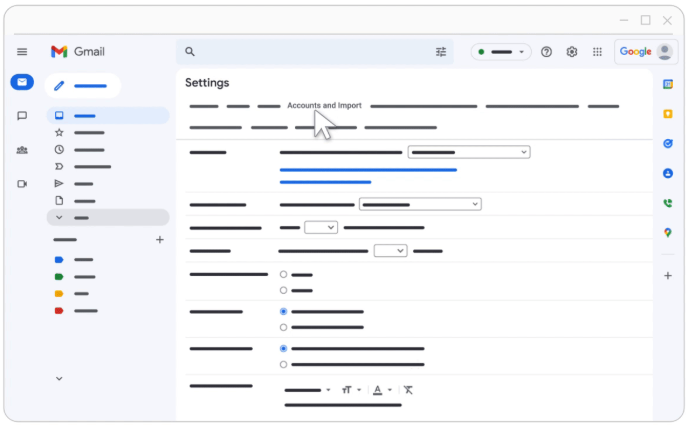
Task: Open the Inbox folder
Action: 108,116
